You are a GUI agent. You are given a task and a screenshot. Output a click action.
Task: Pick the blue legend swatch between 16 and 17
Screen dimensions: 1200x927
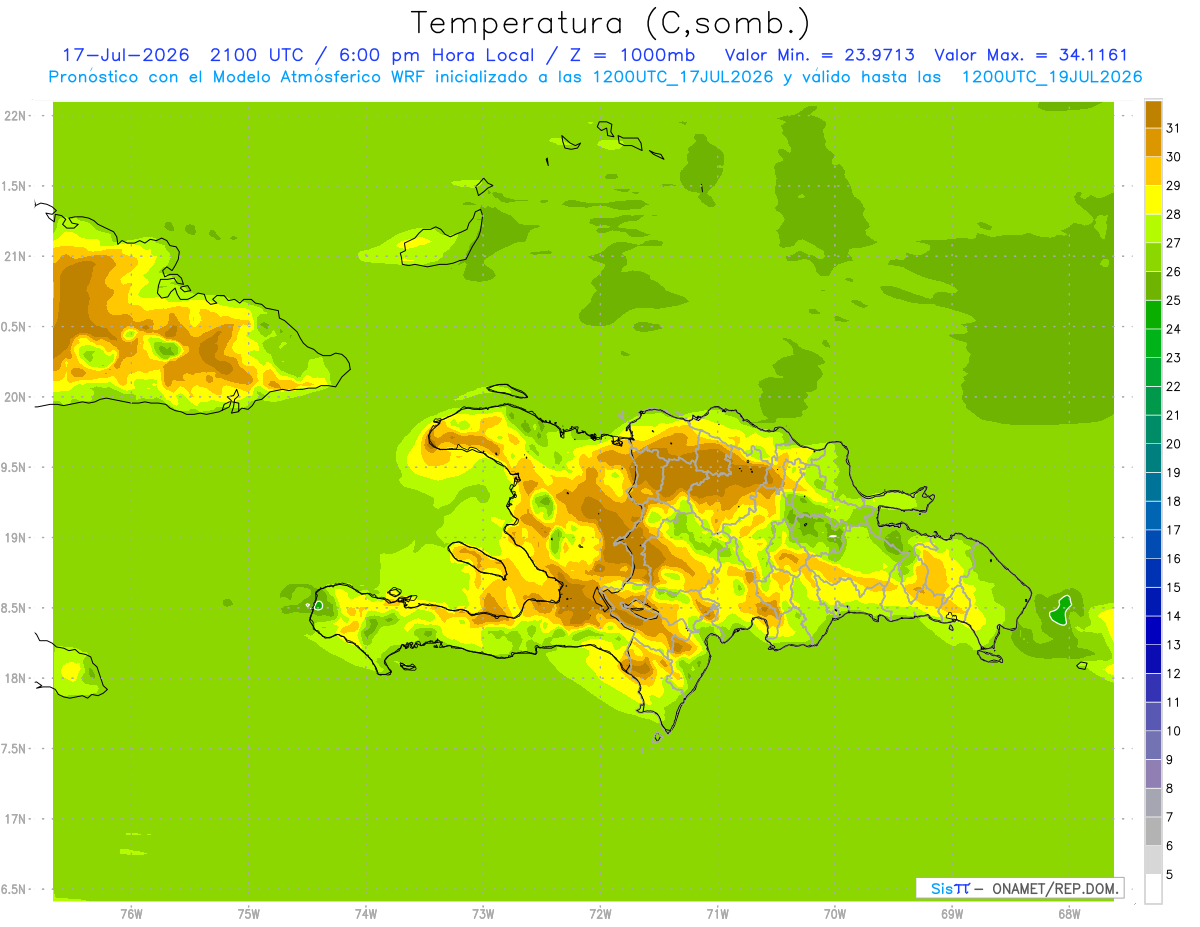1153,544
